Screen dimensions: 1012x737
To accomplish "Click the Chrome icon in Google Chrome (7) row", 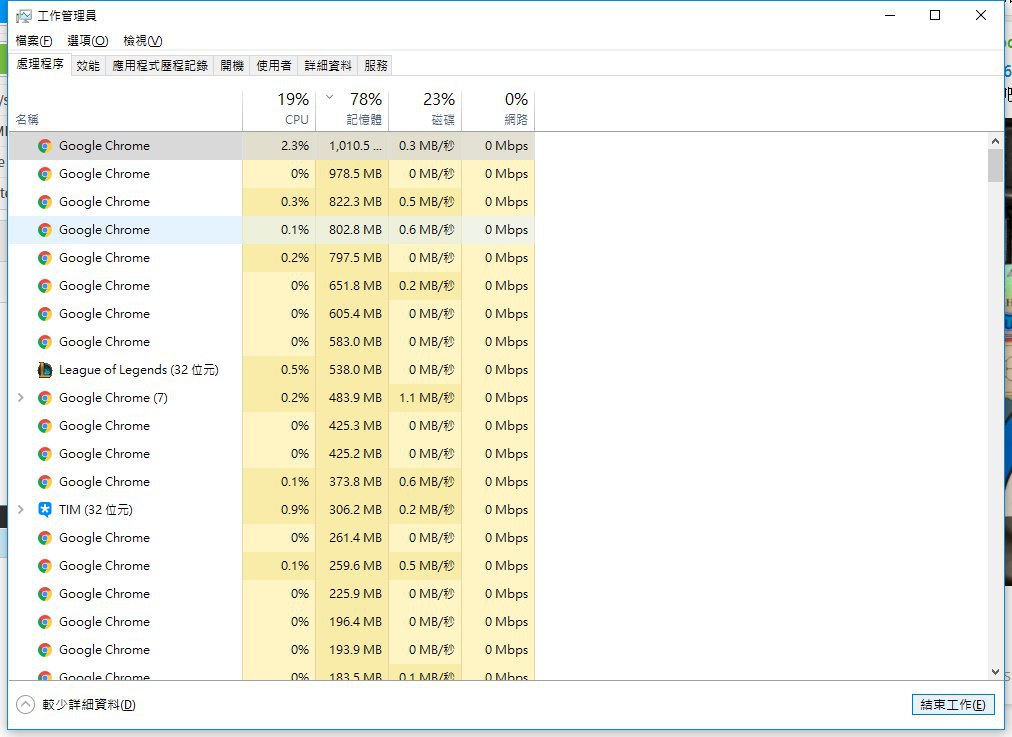I will pos(44,398).
